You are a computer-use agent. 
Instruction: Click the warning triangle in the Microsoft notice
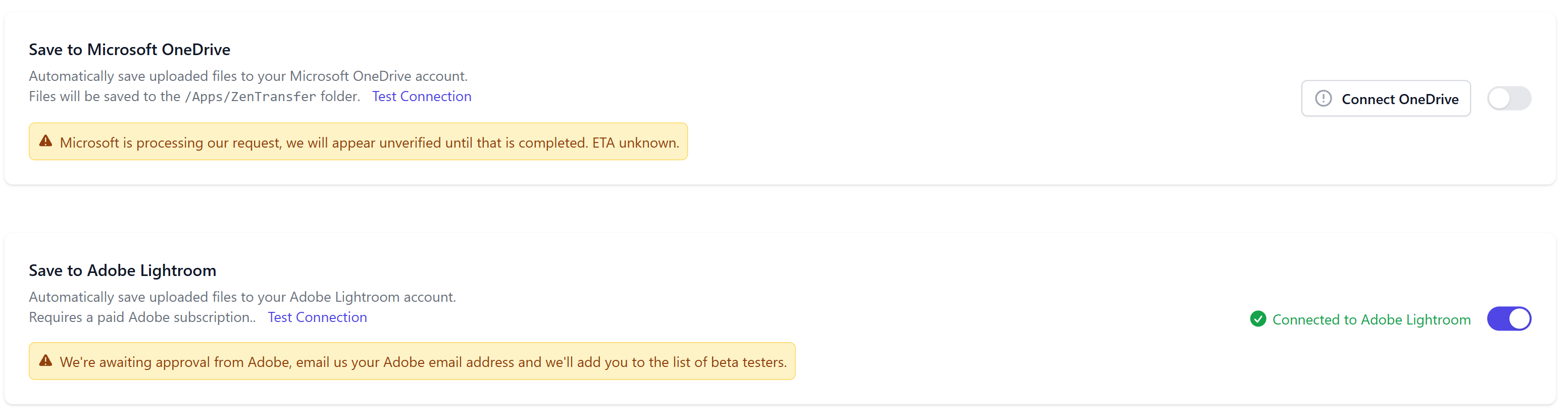45,142
